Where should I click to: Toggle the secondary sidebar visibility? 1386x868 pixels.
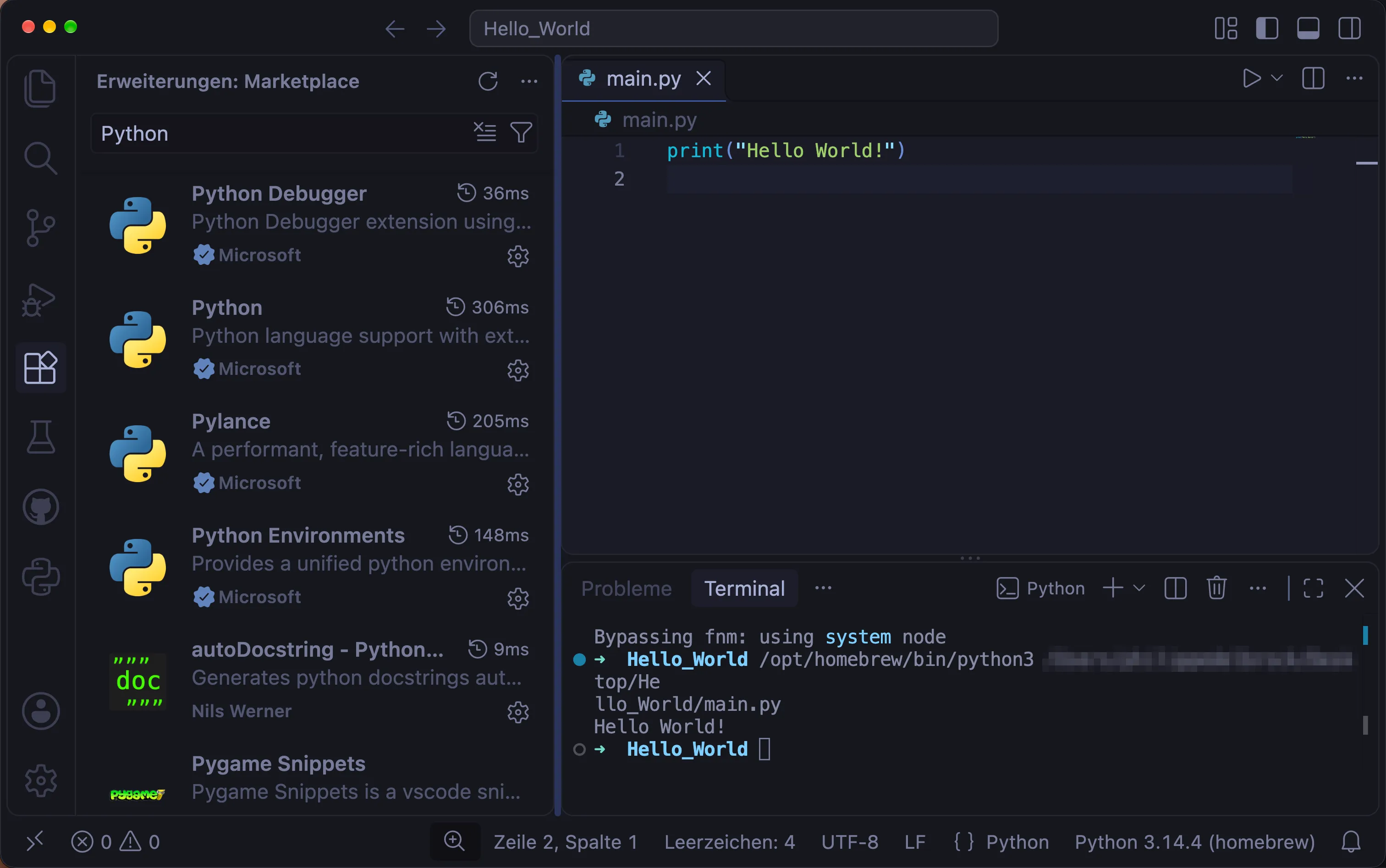(x=1349, y=28)
